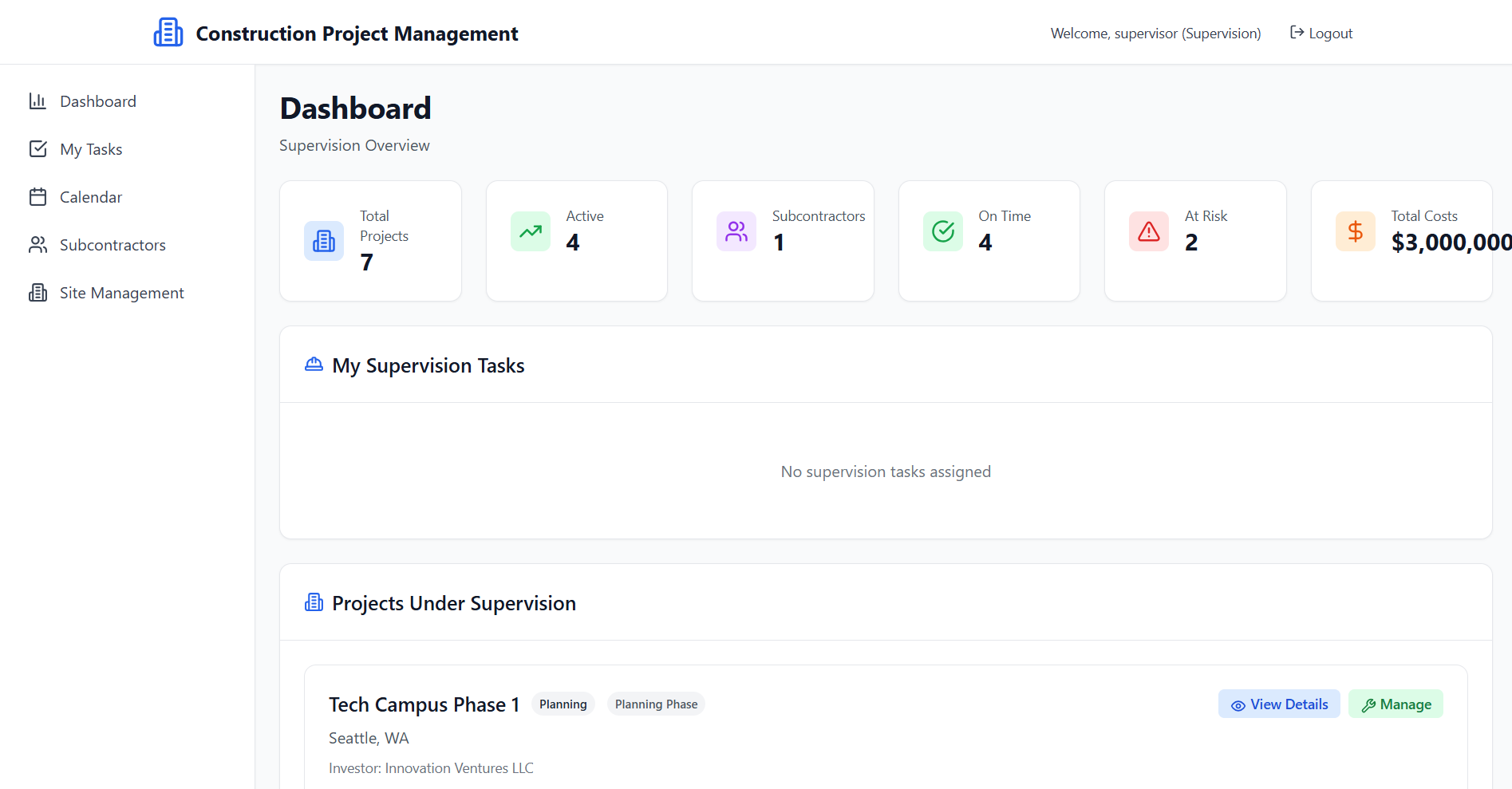Click the Planning Phase badge
The height and width of the screenshot is (789, 1512).
656,704
